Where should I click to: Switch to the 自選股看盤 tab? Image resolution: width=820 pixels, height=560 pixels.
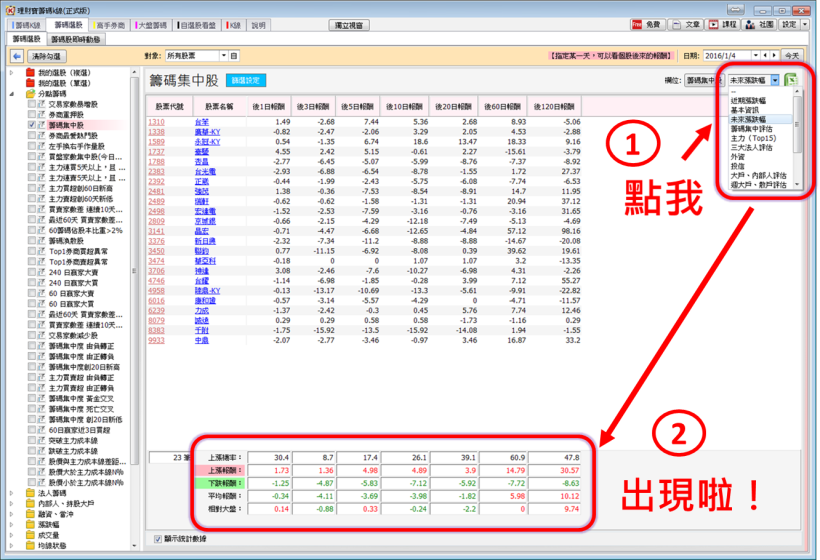click(x=197, y=25)
